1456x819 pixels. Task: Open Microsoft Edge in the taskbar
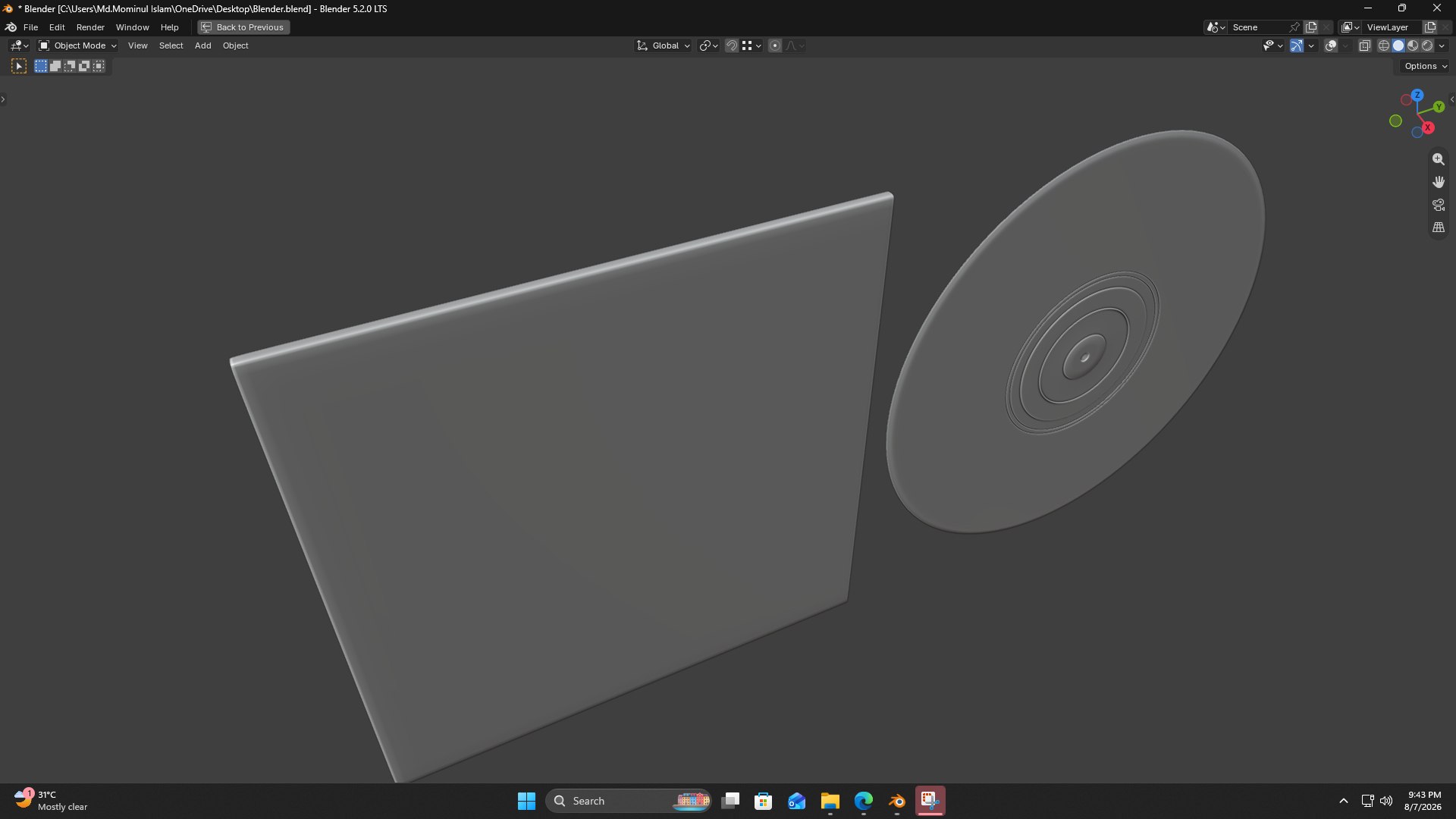point(864,801)
